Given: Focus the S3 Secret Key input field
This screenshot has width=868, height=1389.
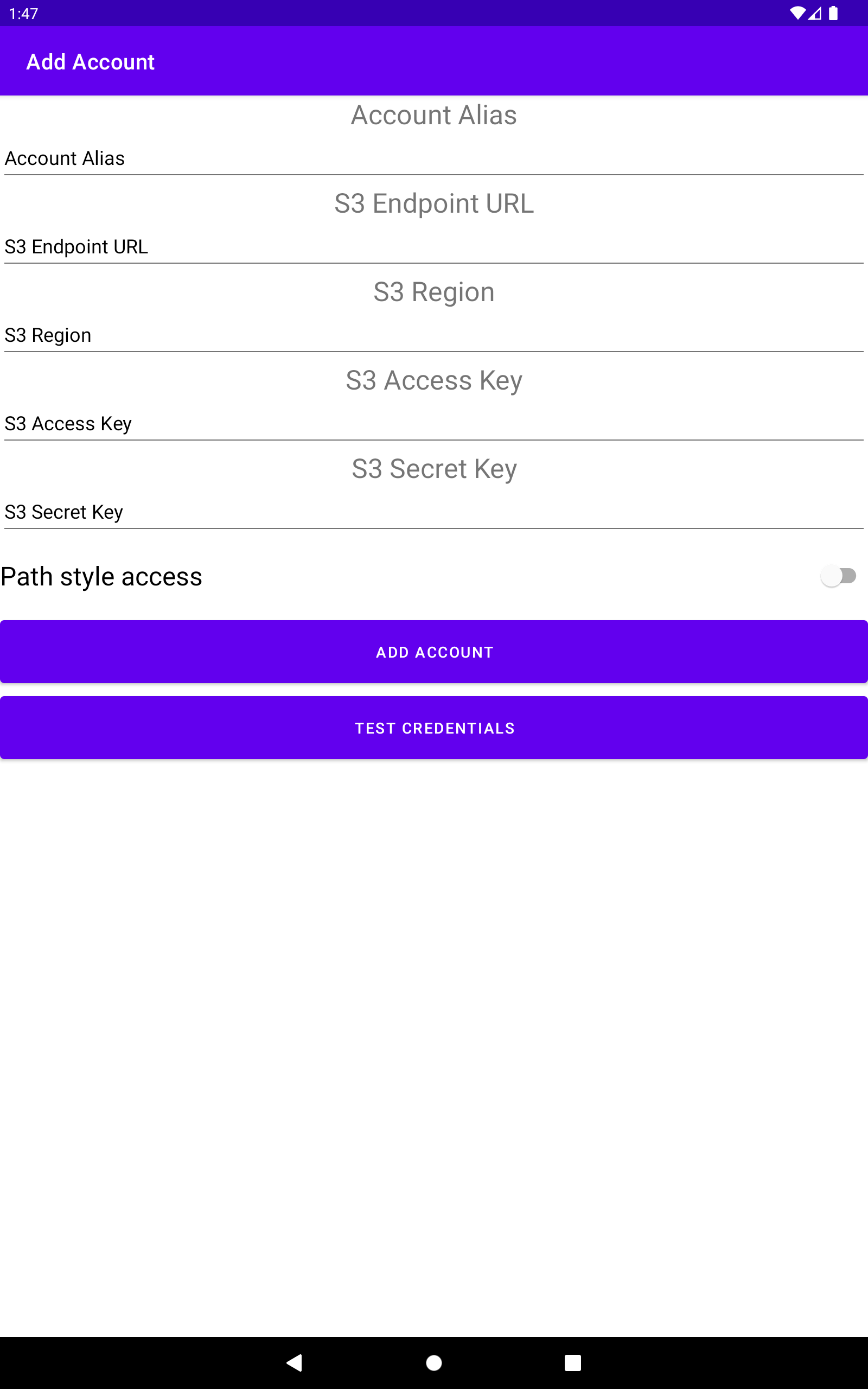Looking at the screenshot, I should (x=434, y=512).
